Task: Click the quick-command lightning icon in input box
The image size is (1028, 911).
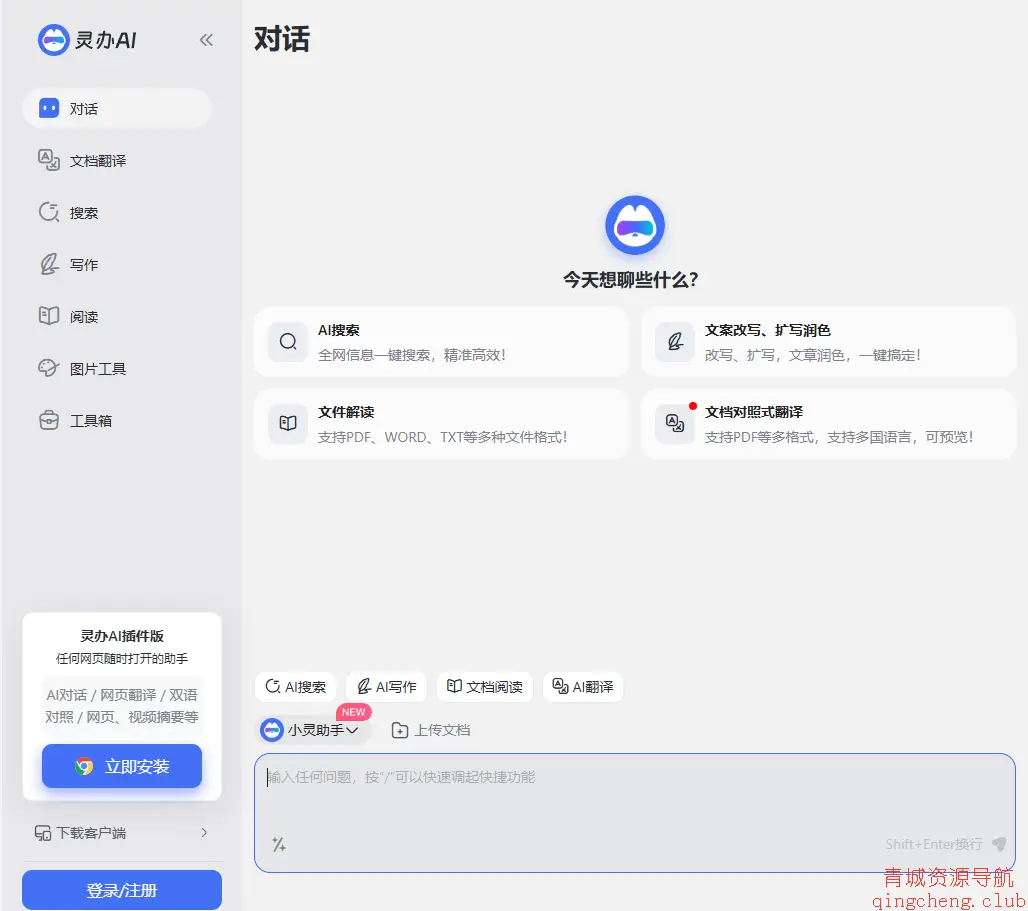Action: pyautogui.click(x=279, y=844)
